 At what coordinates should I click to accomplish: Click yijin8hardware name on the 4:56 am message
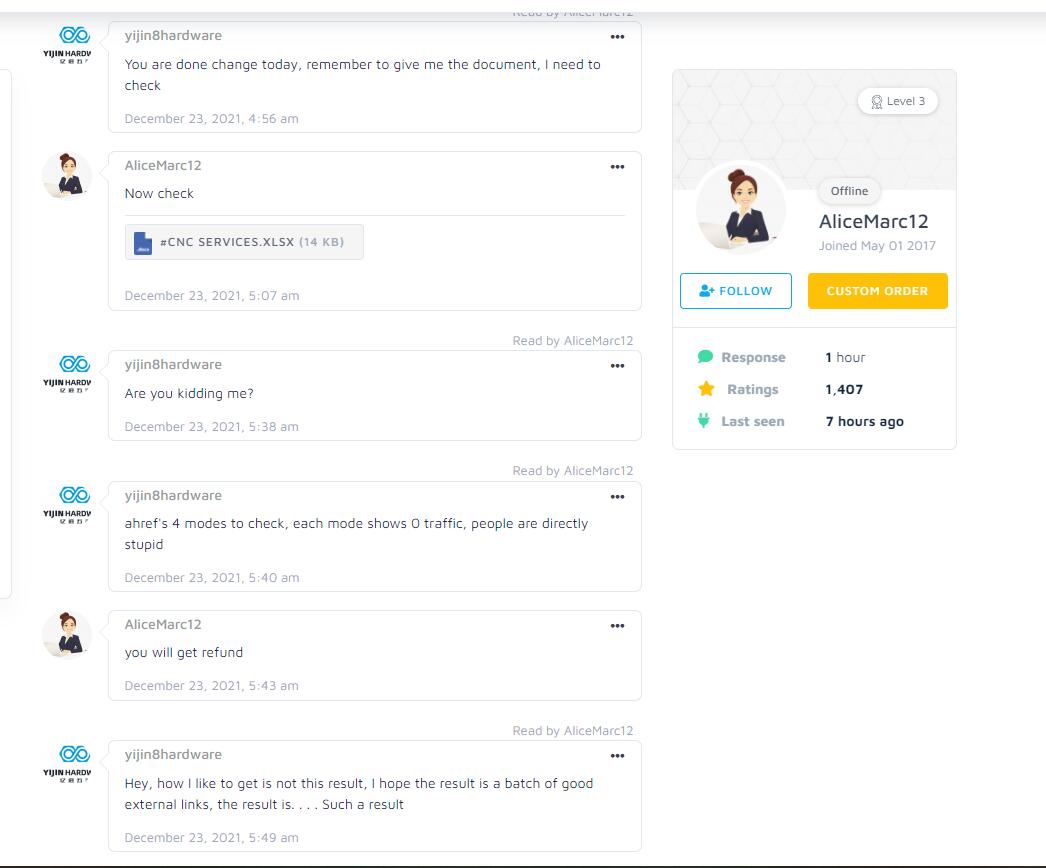tap(173, 35)
